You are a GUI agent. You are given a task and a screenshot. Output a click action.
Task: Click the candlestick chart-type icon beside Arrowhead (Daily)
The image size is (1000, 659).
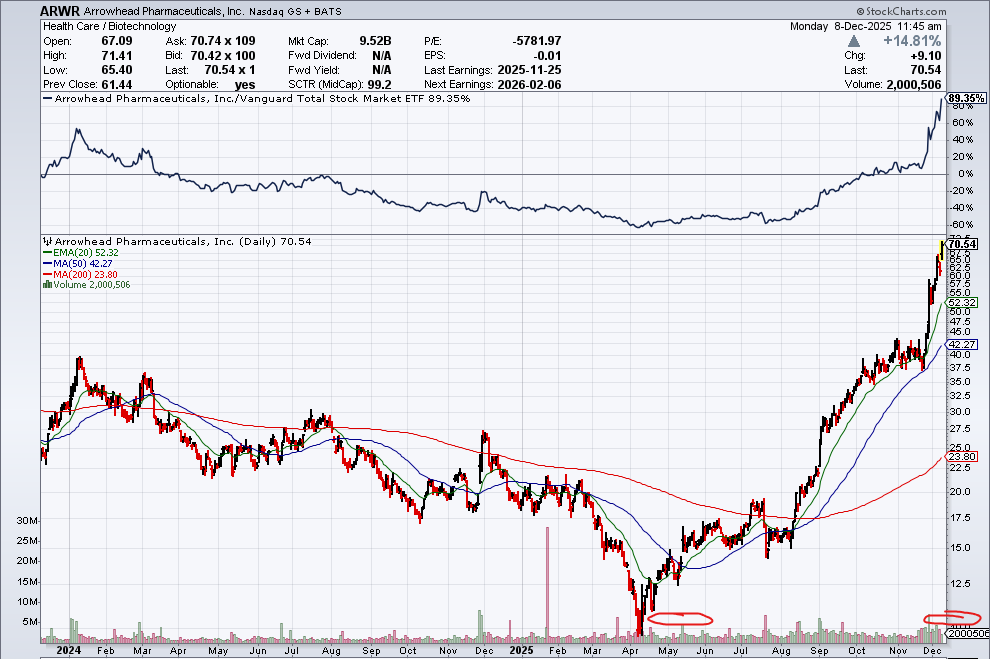click(48, 242)
